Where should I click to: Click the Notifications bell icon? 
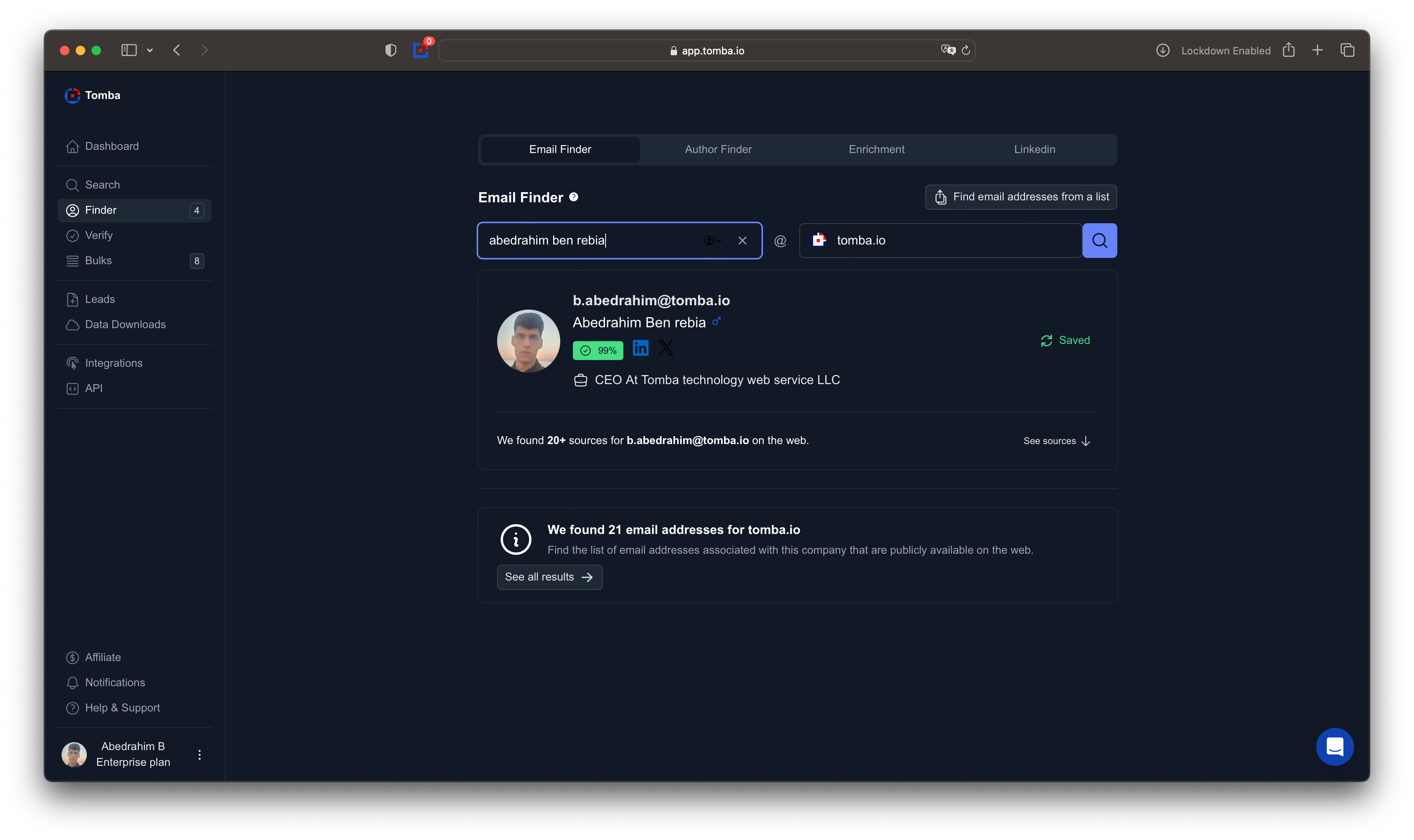coord(73,683)
